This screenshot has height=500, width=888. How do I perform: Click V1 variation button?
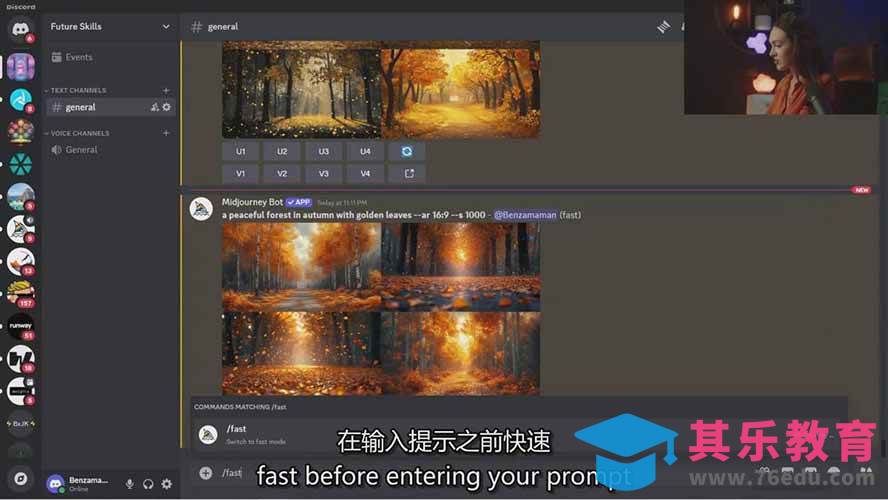pos(241,174)
